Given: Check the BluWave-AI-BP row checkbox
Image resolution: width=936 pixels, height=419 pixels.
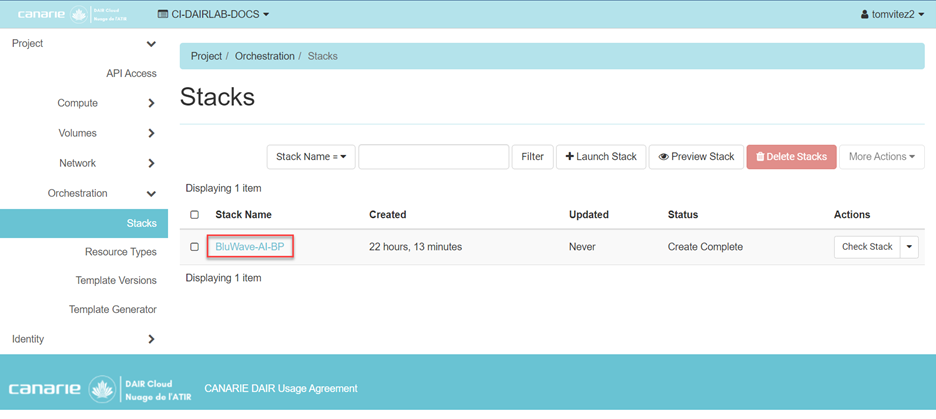Looking at the screenshot, I should point(195,247).
